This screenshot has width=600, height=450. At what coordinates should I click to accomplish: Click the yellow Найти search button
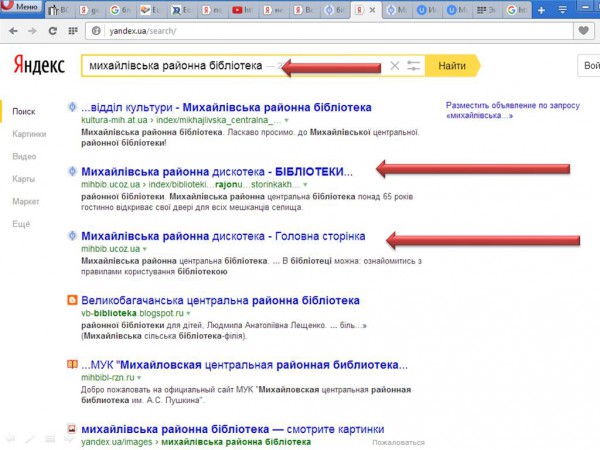tap(452, 66)
